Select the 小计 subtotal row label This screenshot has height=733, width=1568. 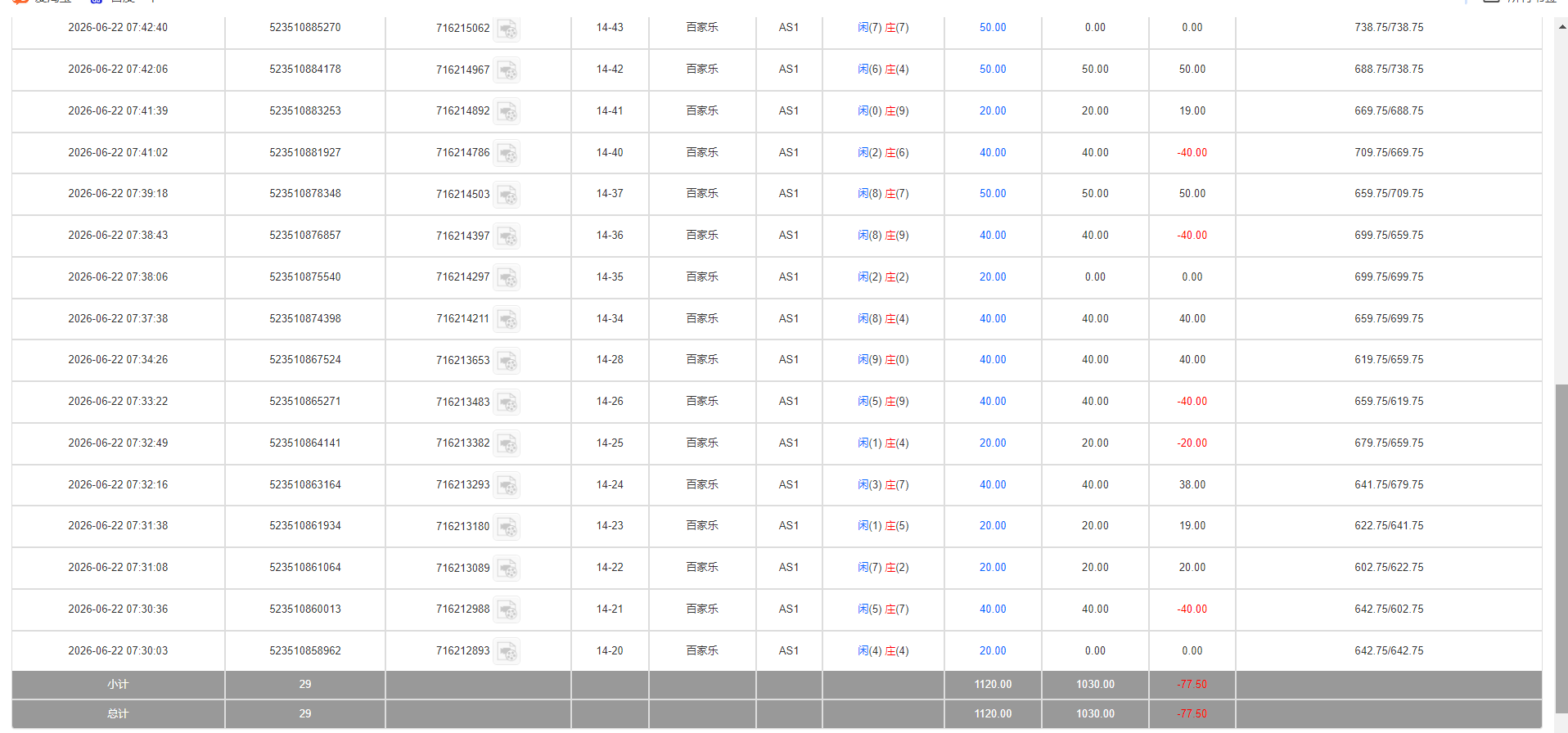[118, 685]
